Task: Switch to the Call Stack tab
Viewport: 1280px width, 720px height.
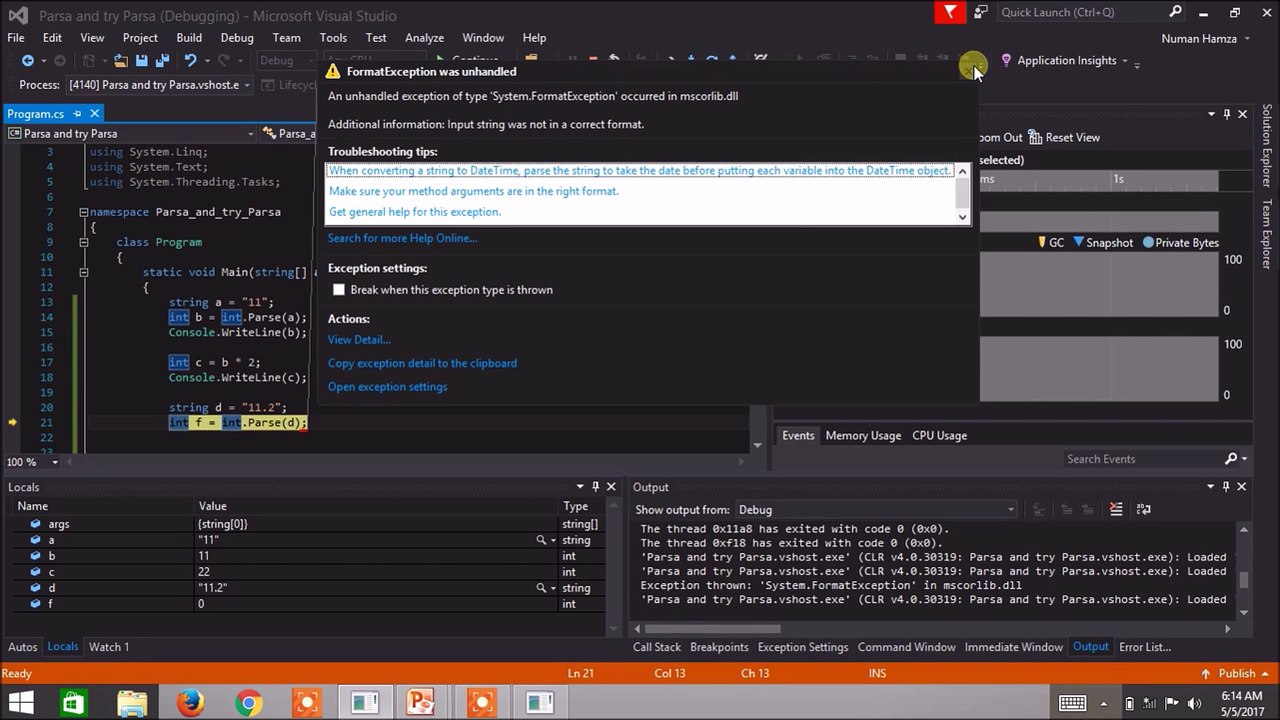Action: tap(656, 647)
